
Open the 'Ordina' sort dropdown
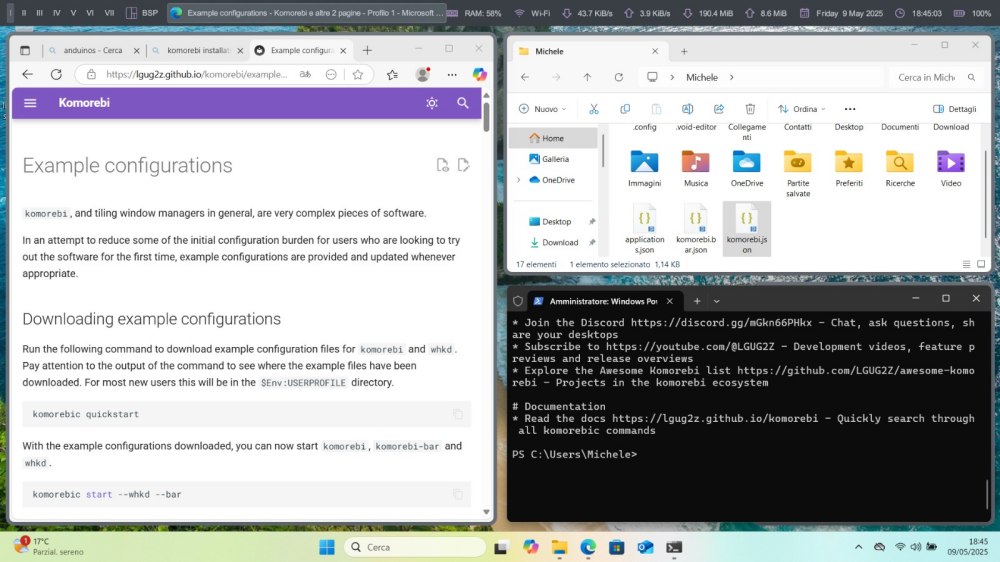(x=802, y=109)
